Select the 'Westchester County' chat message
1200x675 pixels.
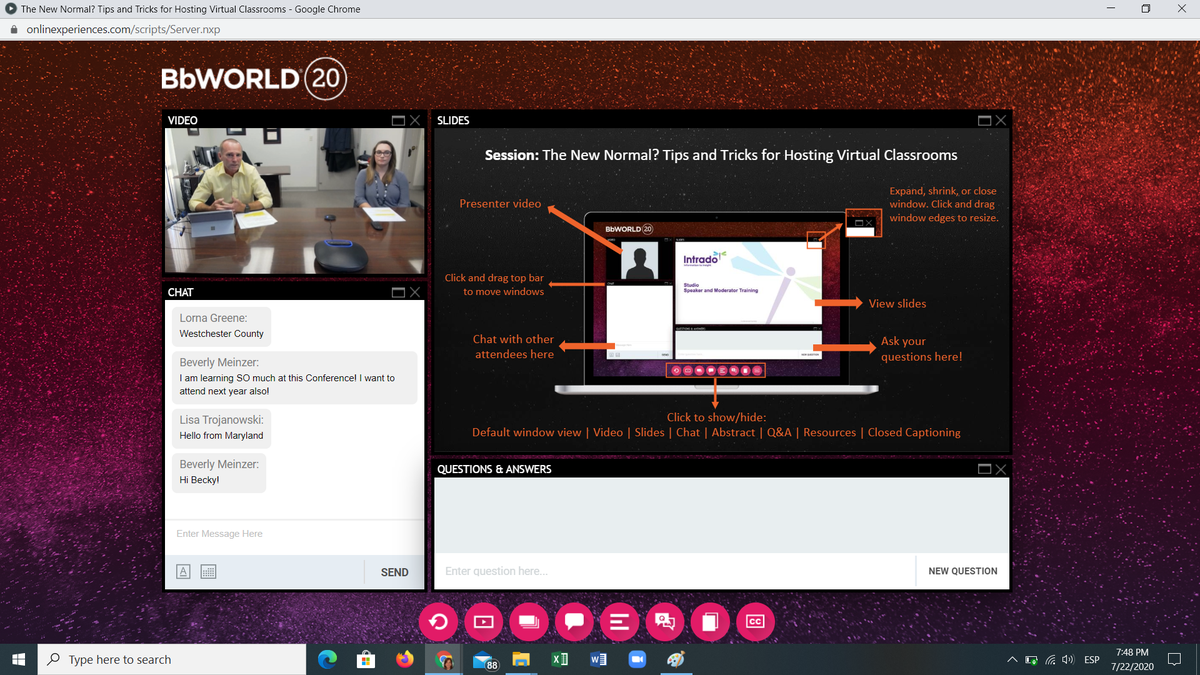point(221,334)
